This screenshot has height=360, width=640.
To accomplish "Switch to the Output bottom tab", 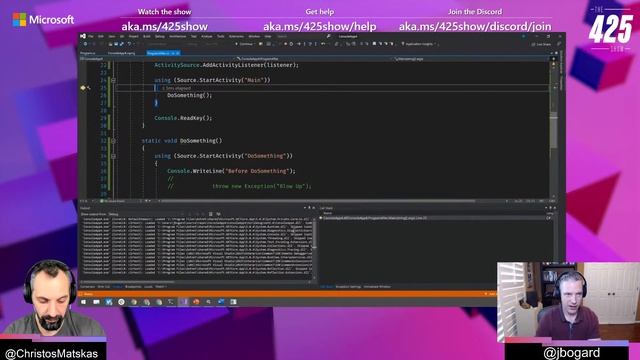I will point(117,287).
